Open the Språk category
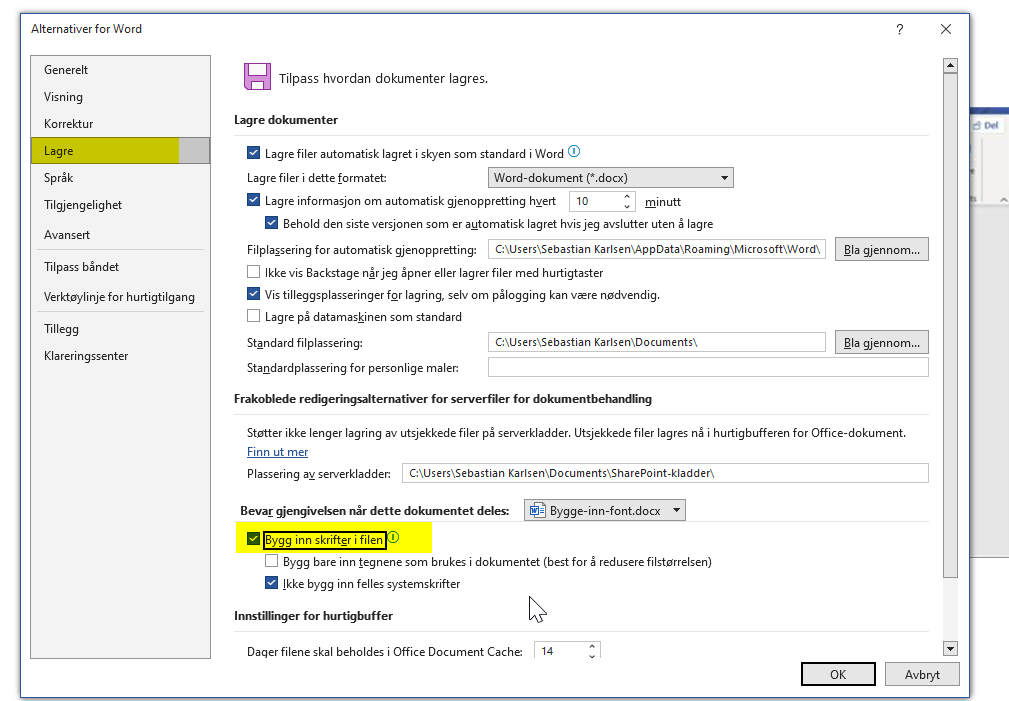 click(x=120, y=178)
